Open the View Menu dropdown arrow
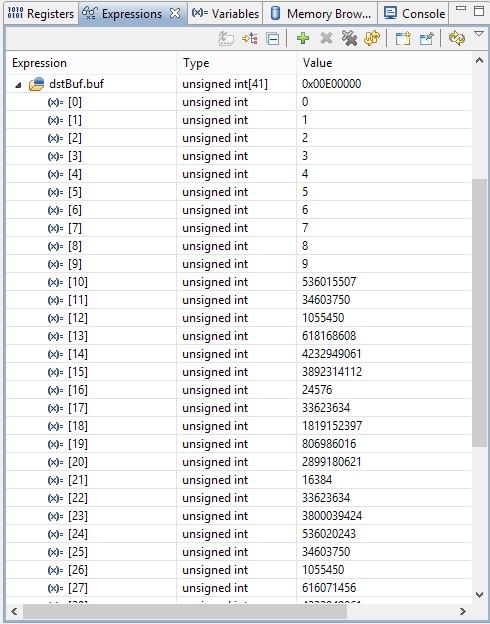Image resolution: width=490 pixels, height=624 pixels. [479, 34]
